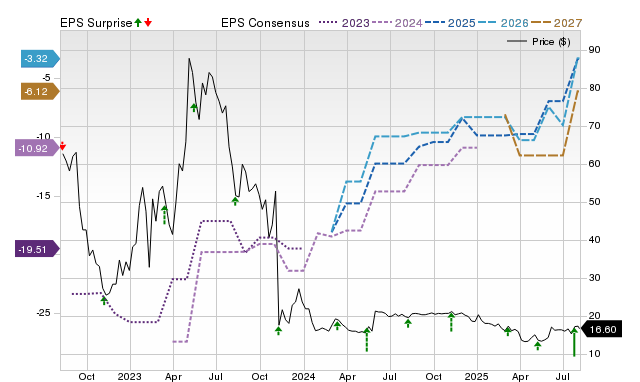Click the EPS Consensus legend label
The width and height of the screenshot is (640, 382).
pyautogui.click(x=265, y=23)
